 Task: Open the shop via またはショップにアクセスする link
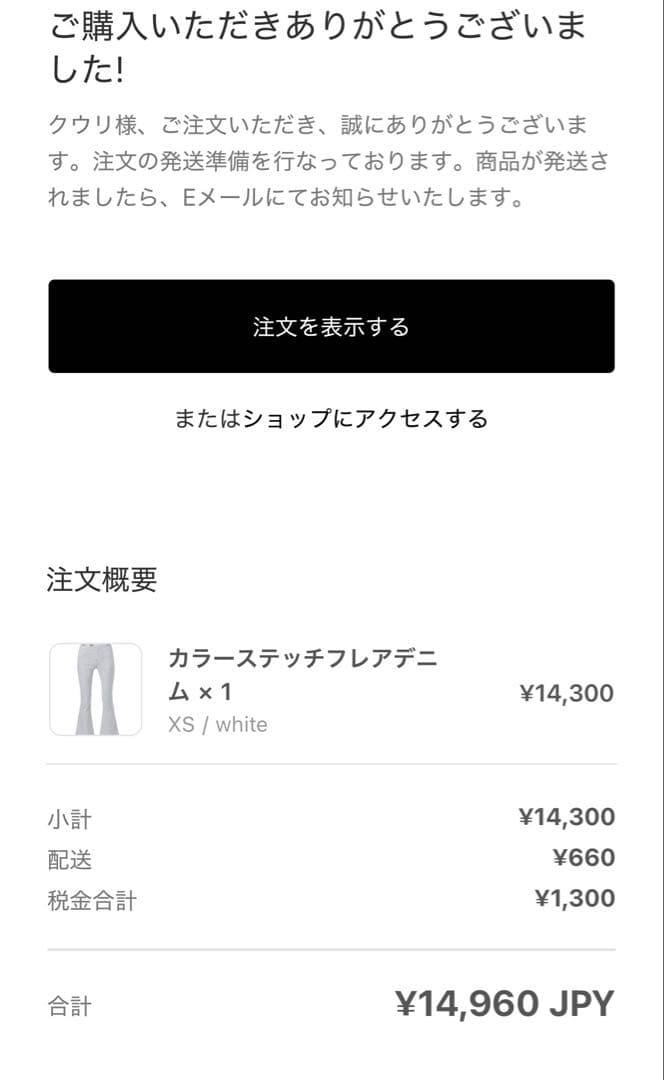tap(331, 420)
